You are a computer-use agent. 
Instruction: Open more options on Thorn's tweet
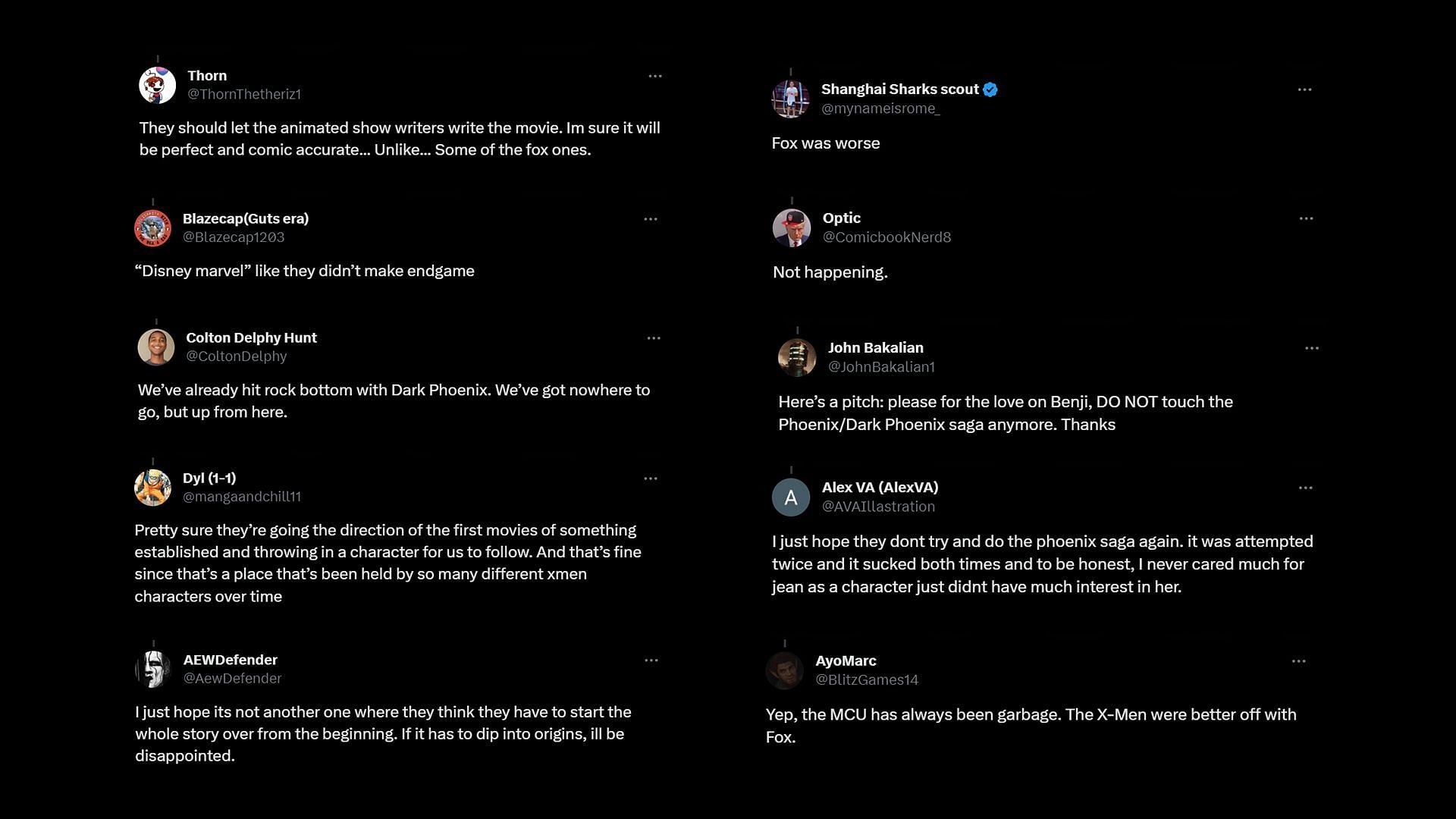(655, 76)
